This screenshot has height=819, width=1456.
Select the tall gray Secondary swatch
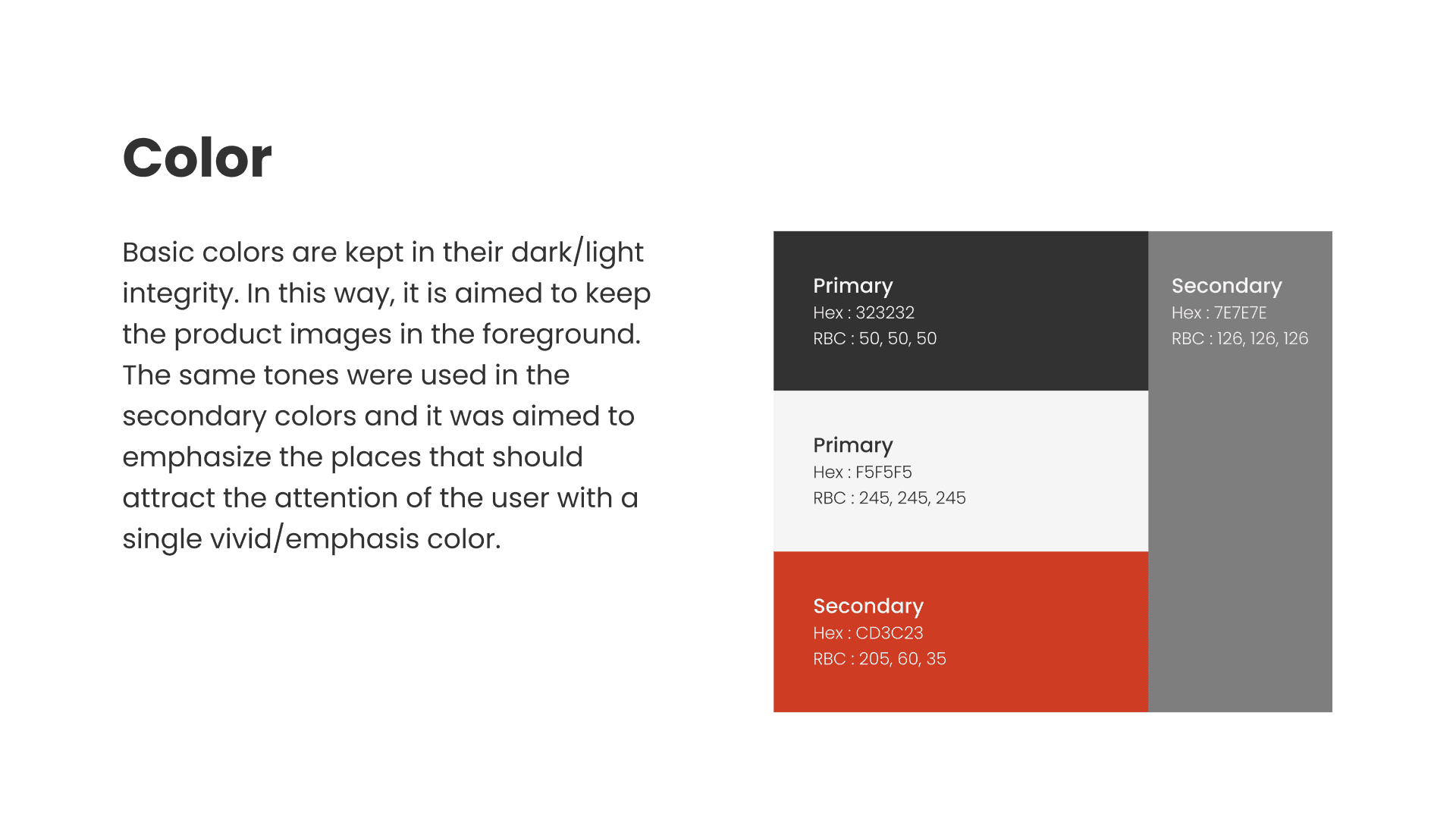click(x=1240, y=531)
